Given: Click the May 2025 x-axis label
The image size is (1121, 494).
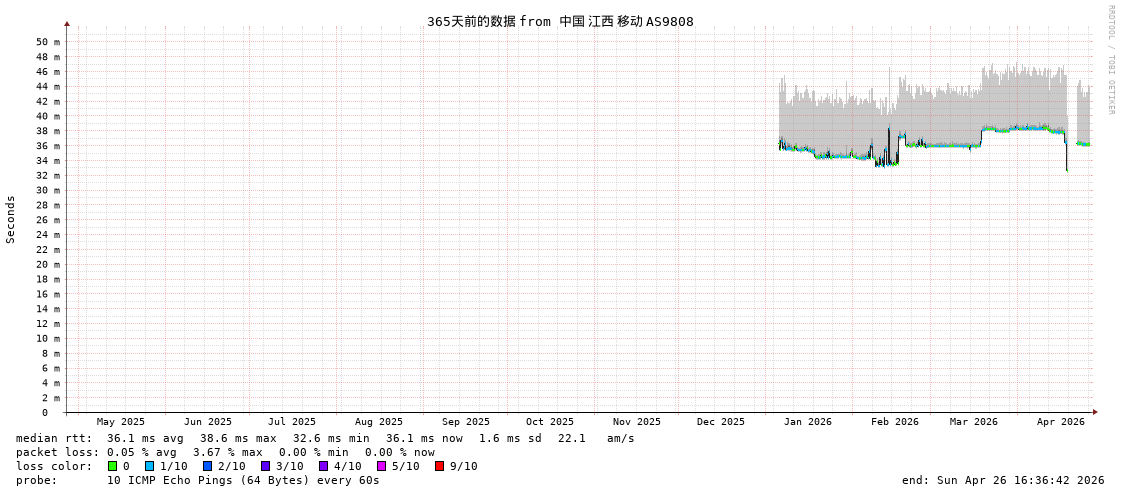Looking at the screenshot, I should point(121,422).
